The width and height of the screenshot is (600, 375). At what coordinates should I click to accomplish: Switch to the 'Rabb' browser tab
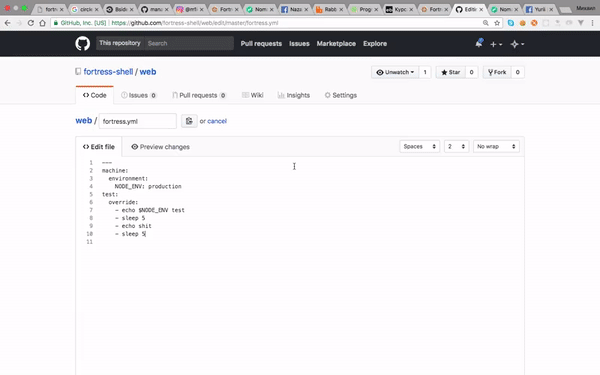click(x=329, y=9)
